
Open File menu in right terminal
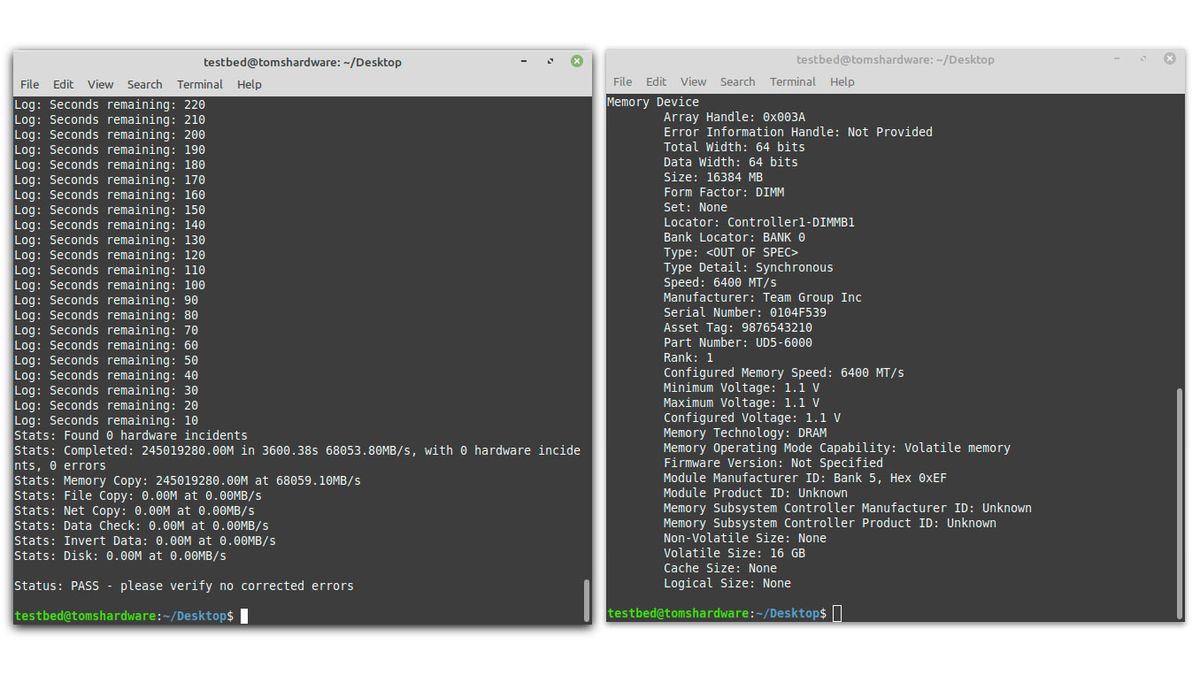point(623,82)
